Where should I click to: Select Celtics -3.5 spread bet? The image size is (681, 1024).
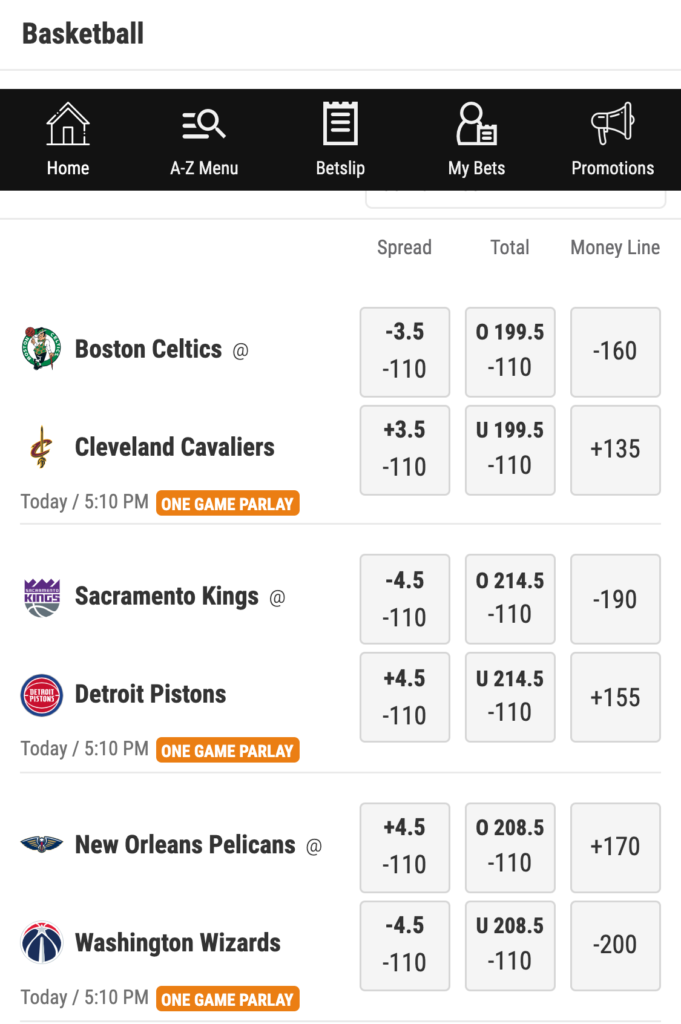click(x=404, y=351)
